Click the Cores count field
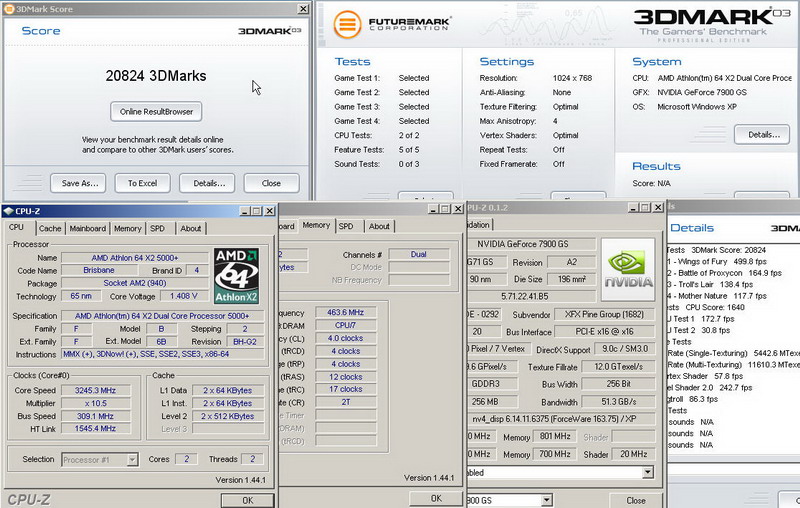The height and width of the screenshot is (508, 800). 186,459
